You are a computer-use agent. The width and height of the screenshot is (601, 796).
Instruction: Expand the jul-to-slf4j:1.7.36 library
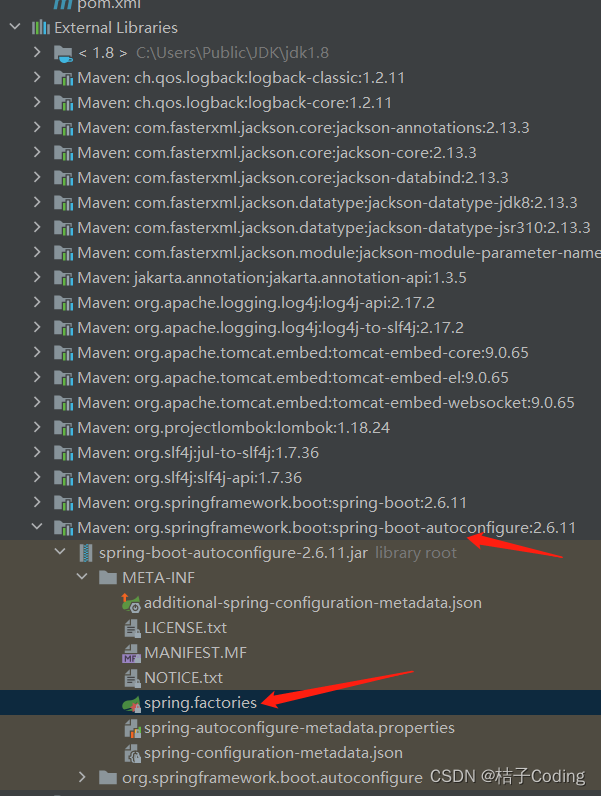pyautogui.click(x=37, y=452)
